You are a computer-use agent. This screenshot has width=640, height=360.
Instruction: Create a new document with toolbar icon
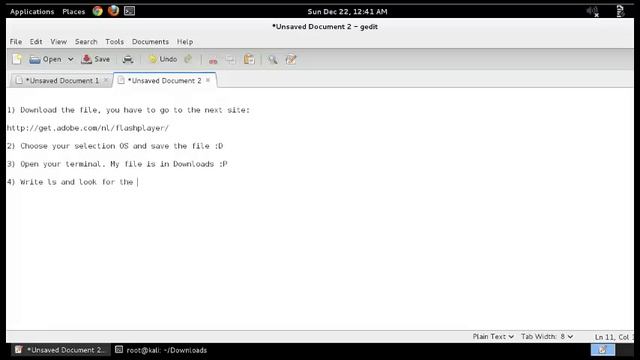point(17,60)
